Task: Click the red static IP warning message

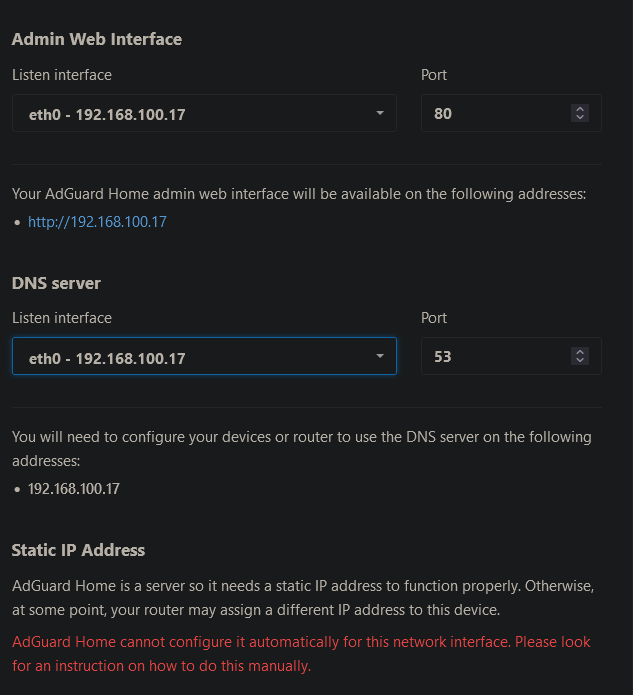Action: [301, 654]
